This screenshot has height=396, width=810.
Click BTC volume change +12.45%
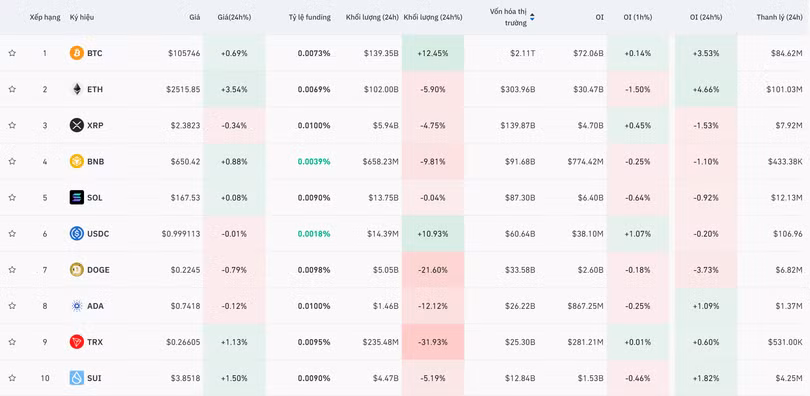pyautogui.click(x=433, y=53)
